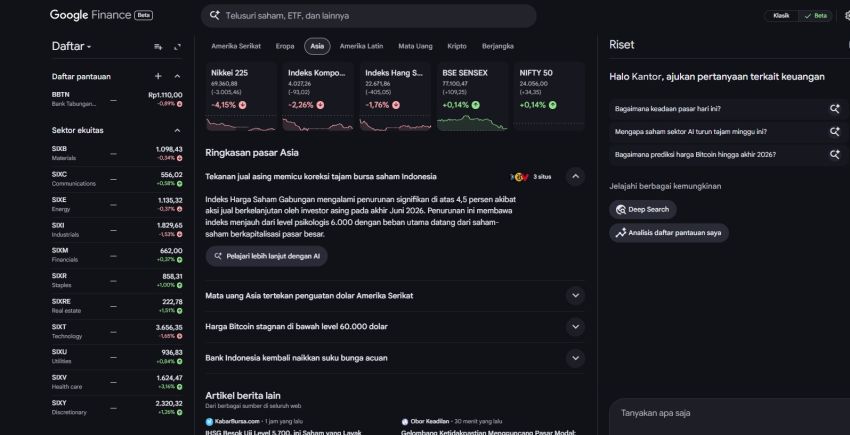Image resolution: width=850 pixels, height=435 pixels.
Task: Open the Indeks Kompo... index card
Action: (318, 97)
